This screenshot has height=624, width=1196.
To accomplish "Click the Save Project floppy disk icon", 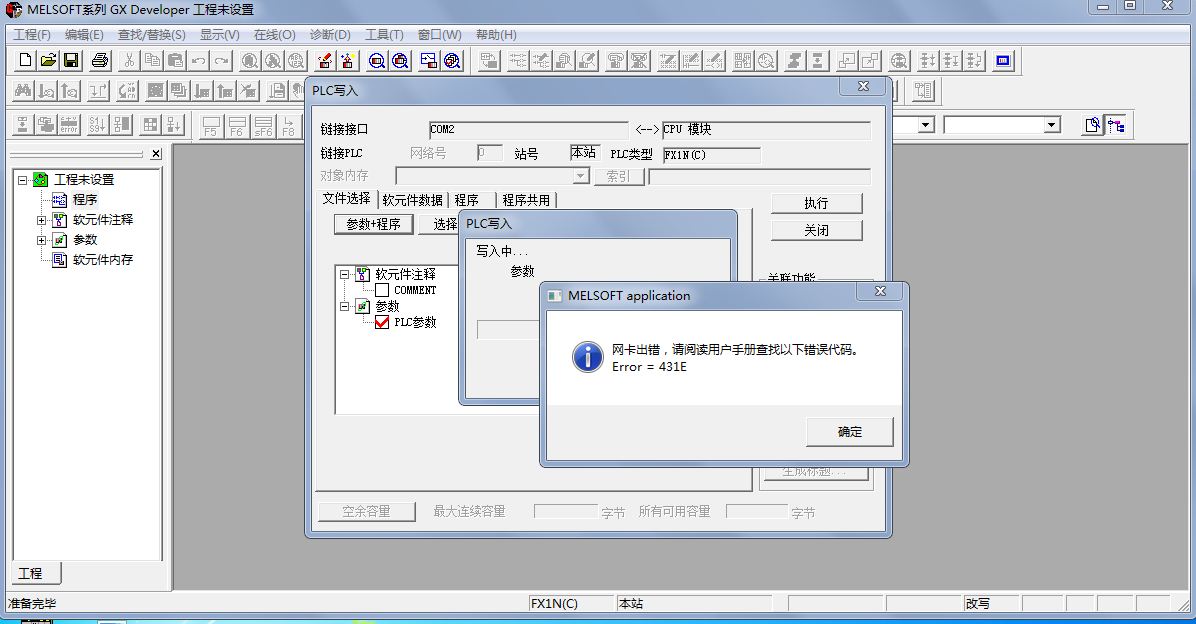I will coord(71,60).
